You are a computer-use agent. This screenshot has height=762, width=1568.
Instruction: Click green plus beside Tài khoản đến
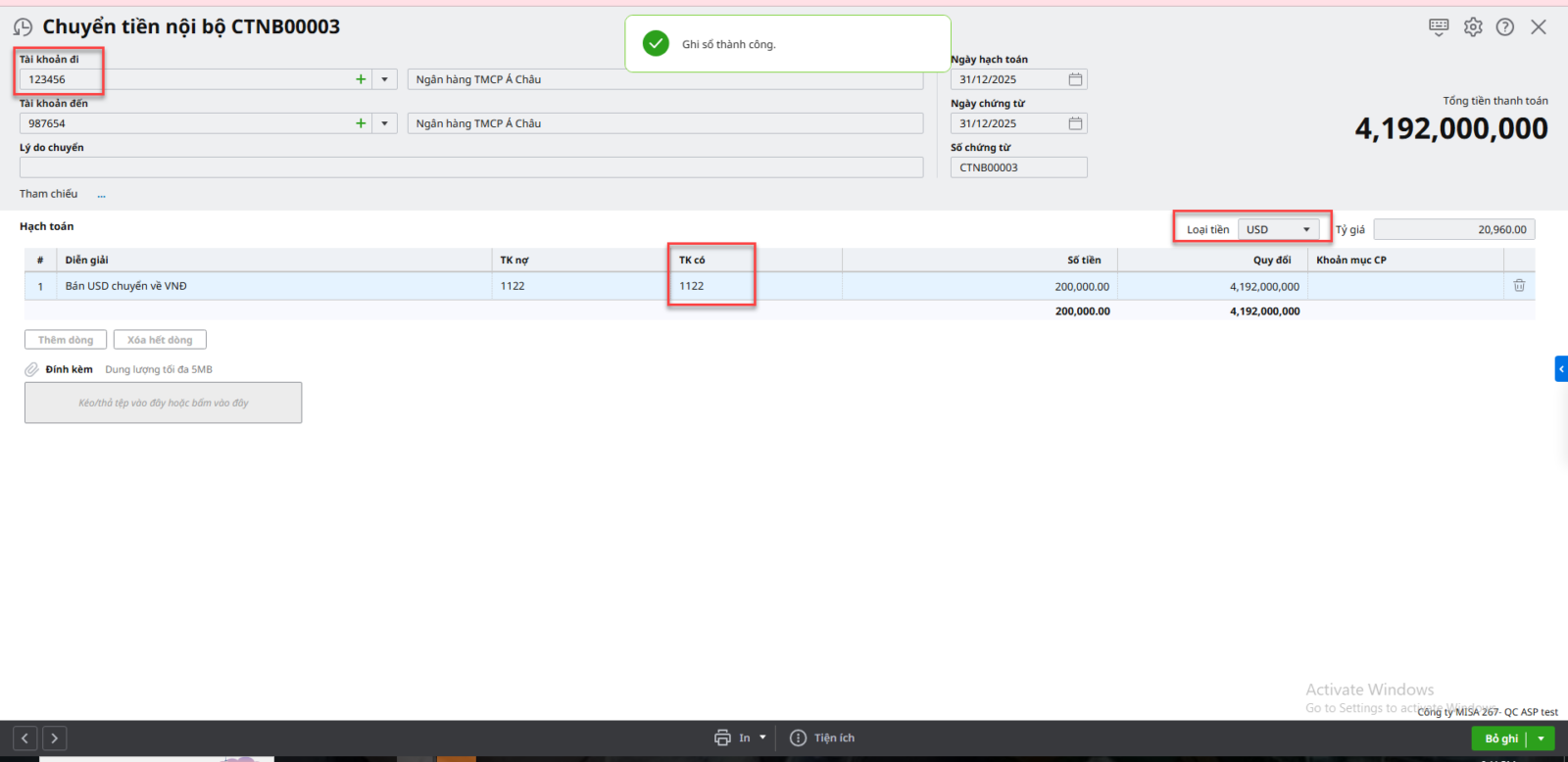click(x=361, y=123)
